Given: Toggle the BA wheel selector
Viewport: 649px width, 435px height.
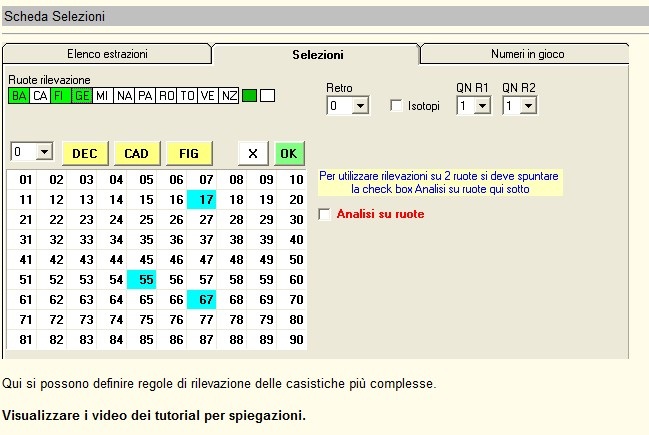Looking at the screenshot, I should point(19,96).
